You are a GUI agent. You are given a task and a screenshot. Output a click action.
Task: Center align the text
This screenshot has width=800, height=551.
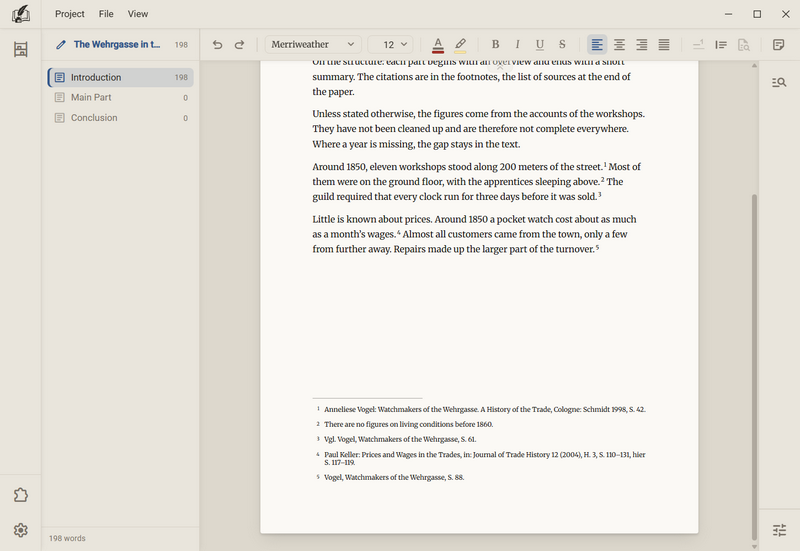[x=619, y=44]
